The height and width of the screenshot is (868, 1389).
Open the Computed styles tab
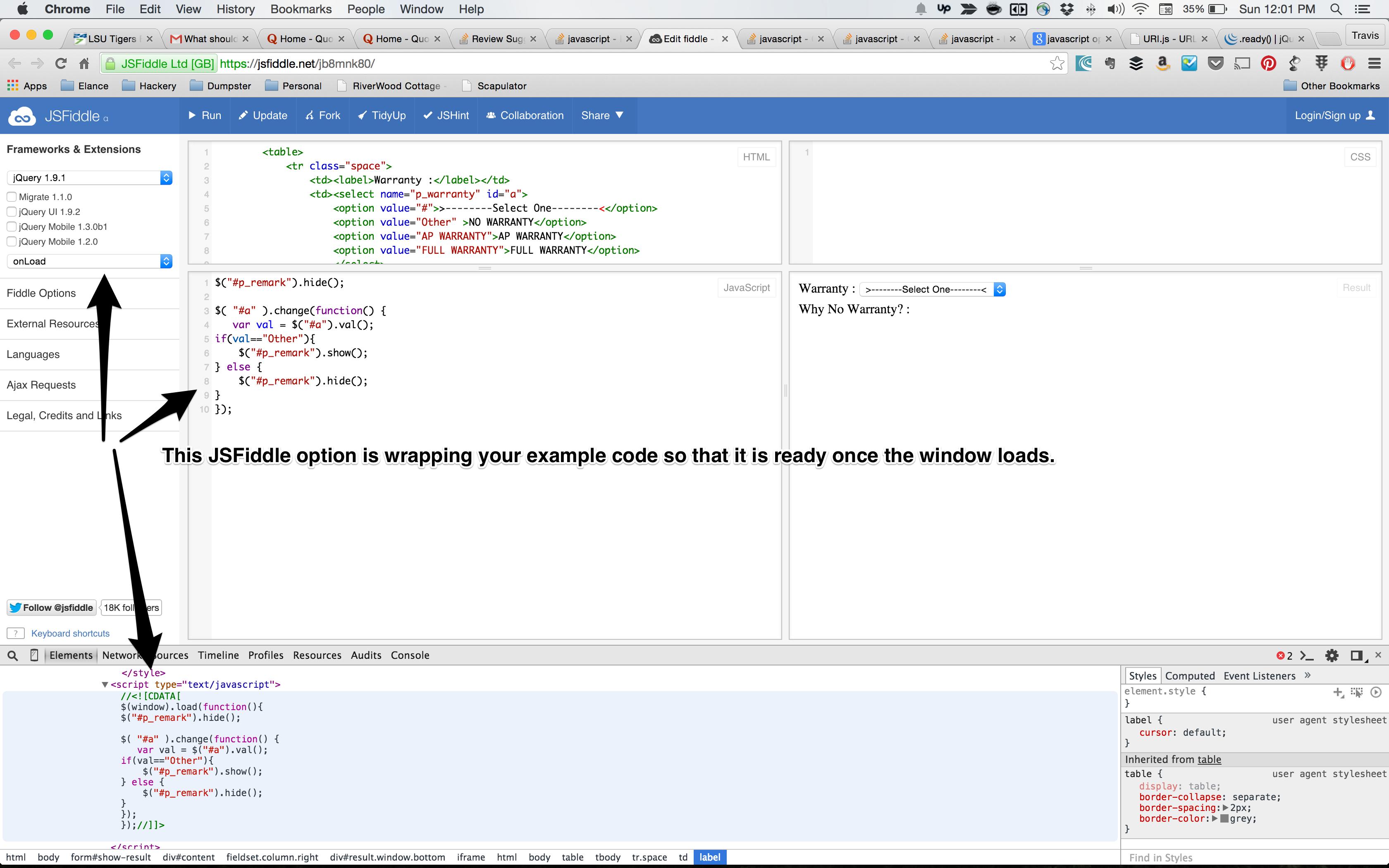1190,676
